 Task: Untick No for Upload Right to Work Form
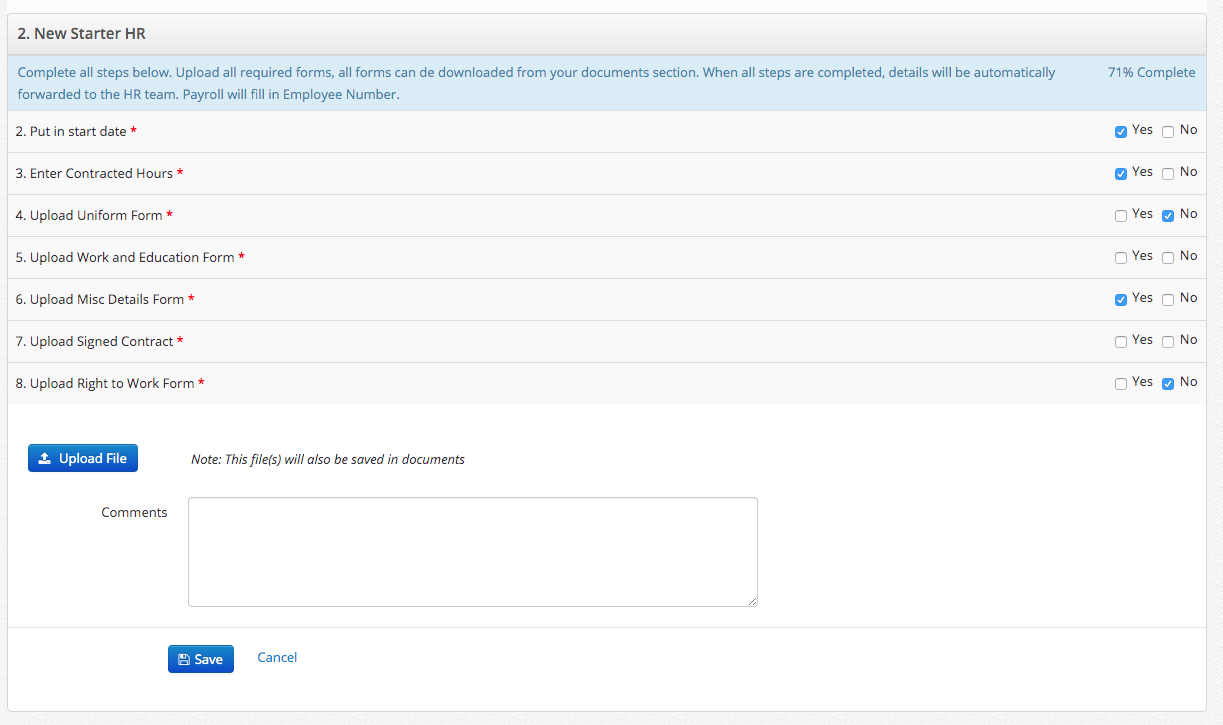point(1168,384)
